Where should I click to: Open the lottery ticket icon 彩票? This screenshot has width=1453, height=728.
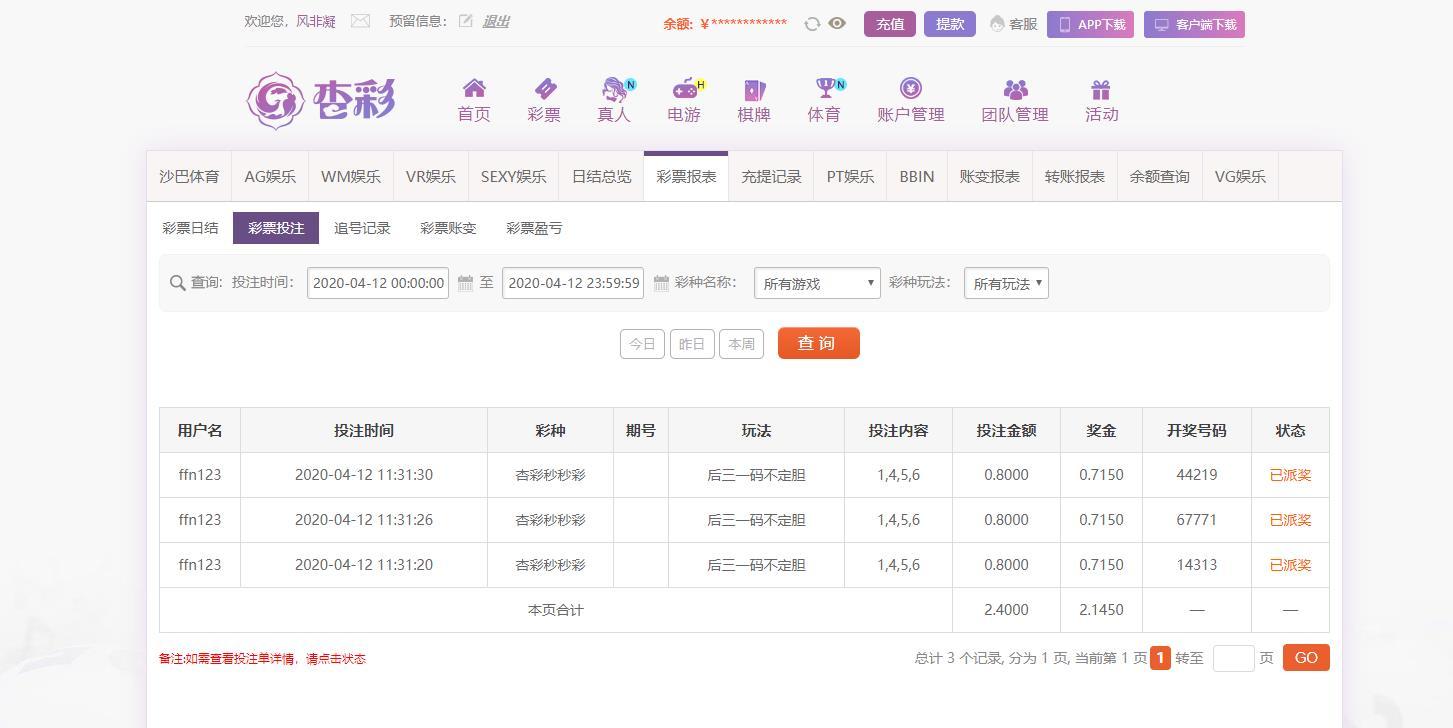pos(544,90)
